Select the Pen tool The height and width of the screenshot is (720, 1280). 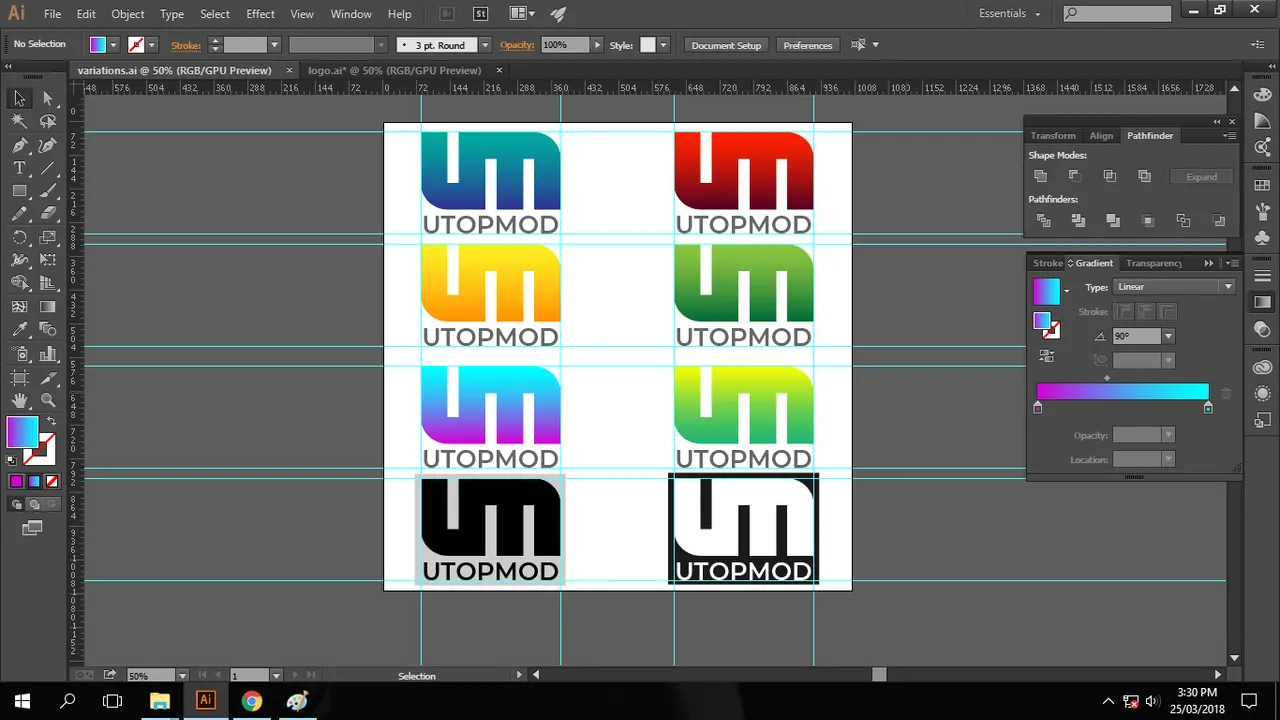tap(19, 145)
